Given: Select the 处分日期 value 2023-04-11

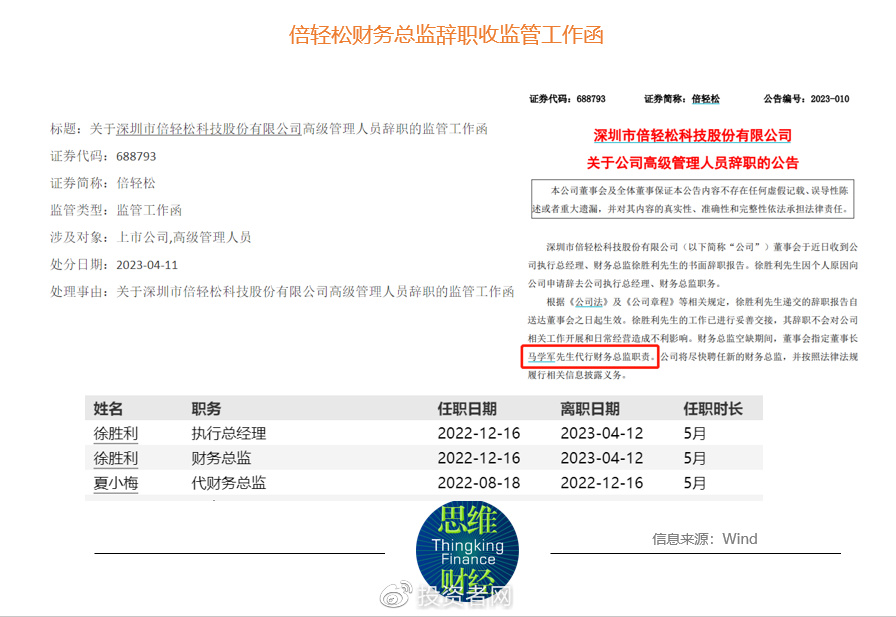Looking at the screenshot, I should (x=147, y=265).
